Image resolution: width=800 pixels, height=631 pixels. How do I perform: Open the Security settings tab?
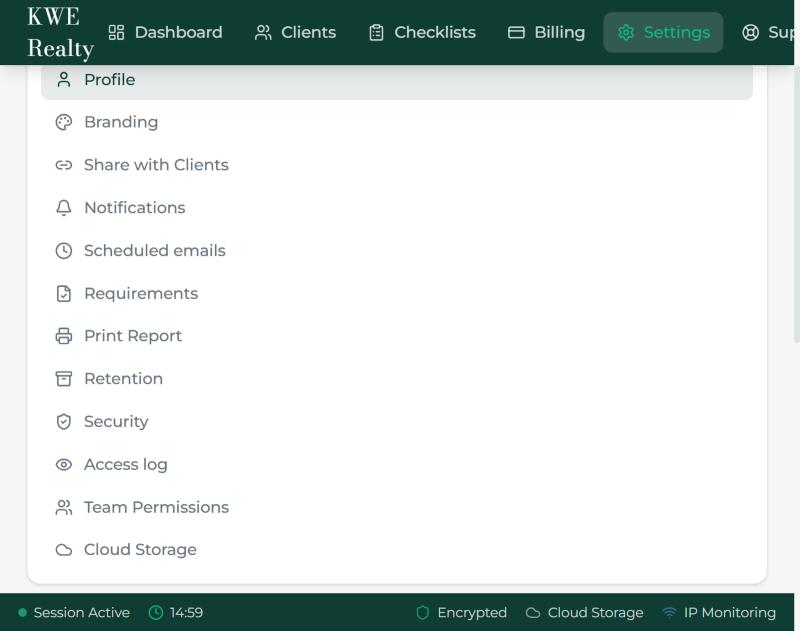click(397, 422)
